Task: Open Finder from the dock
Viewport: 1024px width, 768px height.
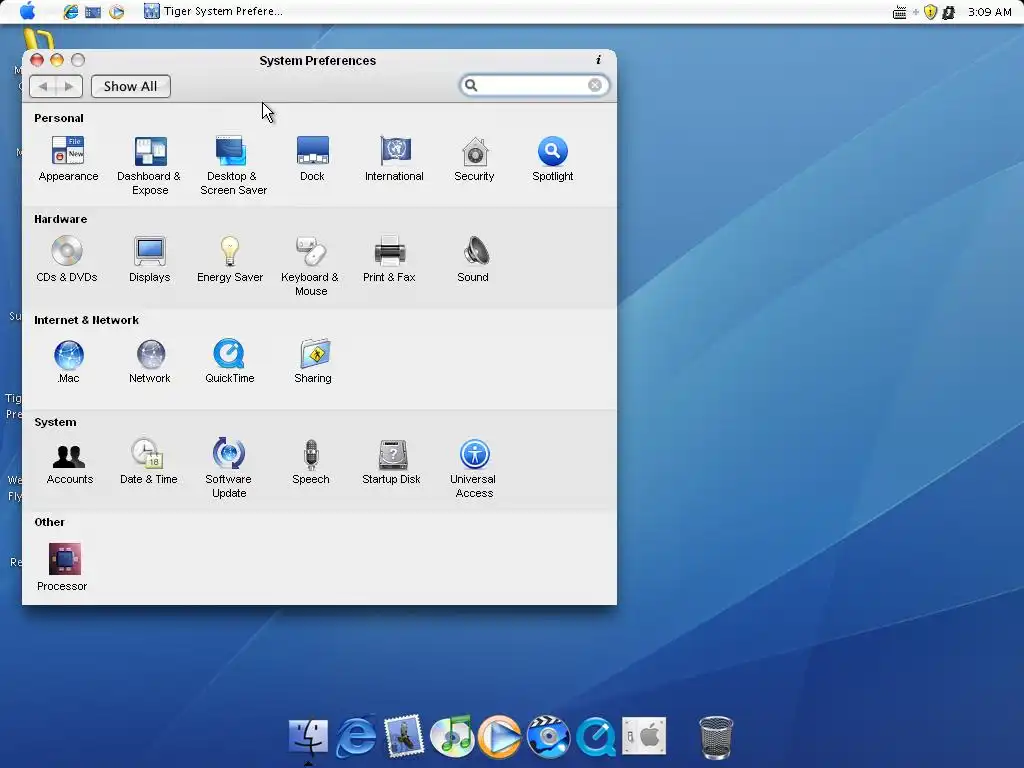Action: point(308,737)
